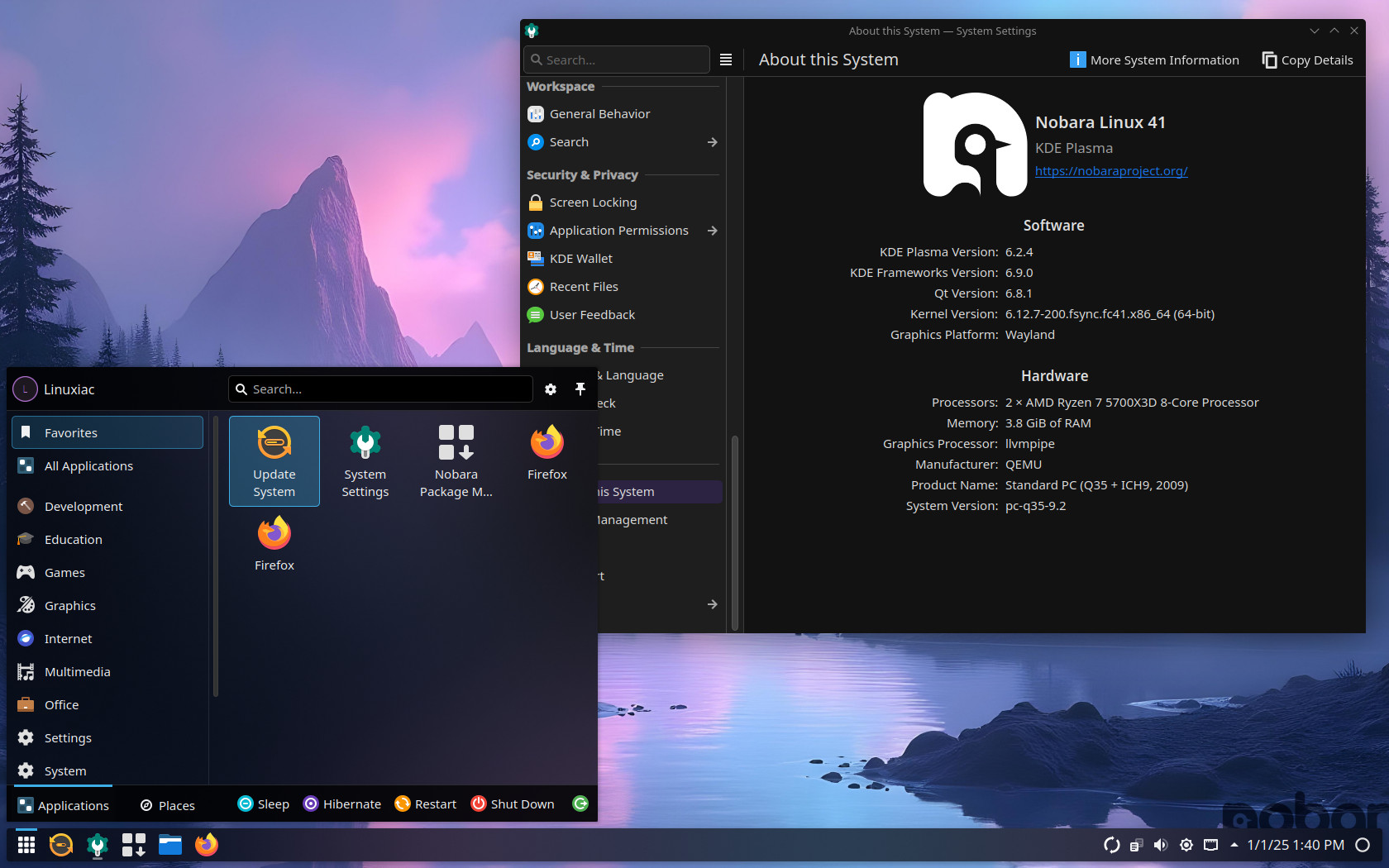The width and height of the screenshot is (1389, 868).
Task: Click the Hibernate button
Action: click(x=342, y=804)
